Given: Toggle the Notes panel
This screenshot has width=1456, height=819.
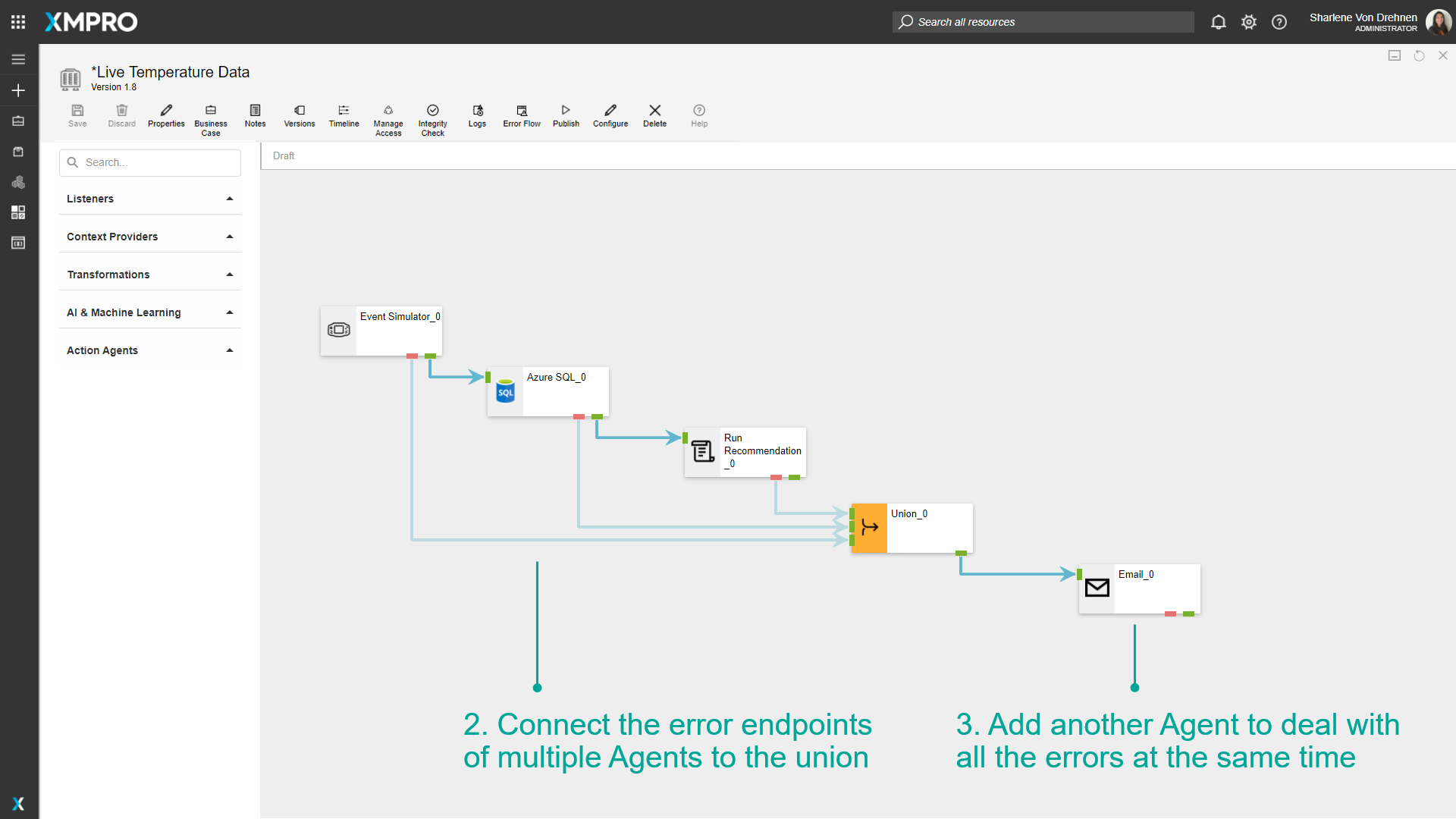Looking at the screenshot, I should 255,116.
